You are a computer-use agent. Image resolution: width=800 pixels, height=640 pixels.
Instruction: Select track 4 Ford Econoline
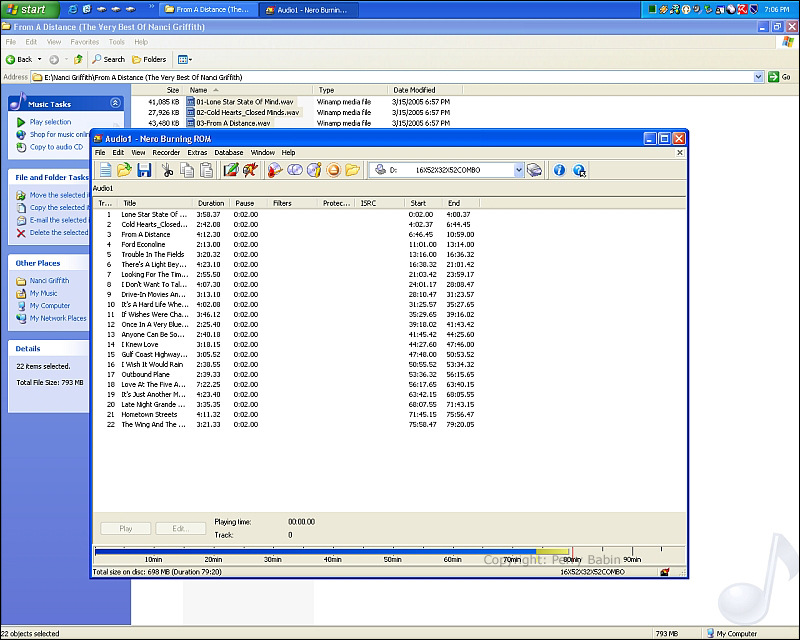tap(143, 244)
